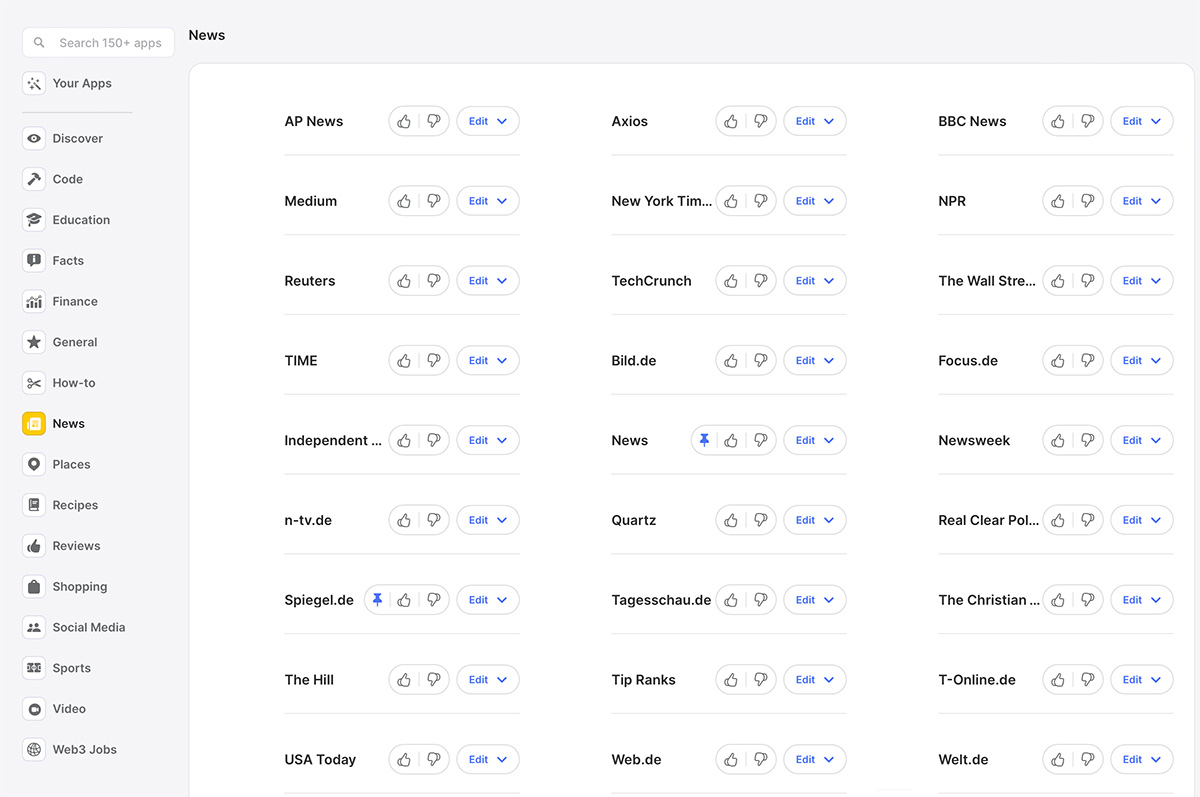
Task: Upvote the Quartz app
Action: tap(731, 520)
